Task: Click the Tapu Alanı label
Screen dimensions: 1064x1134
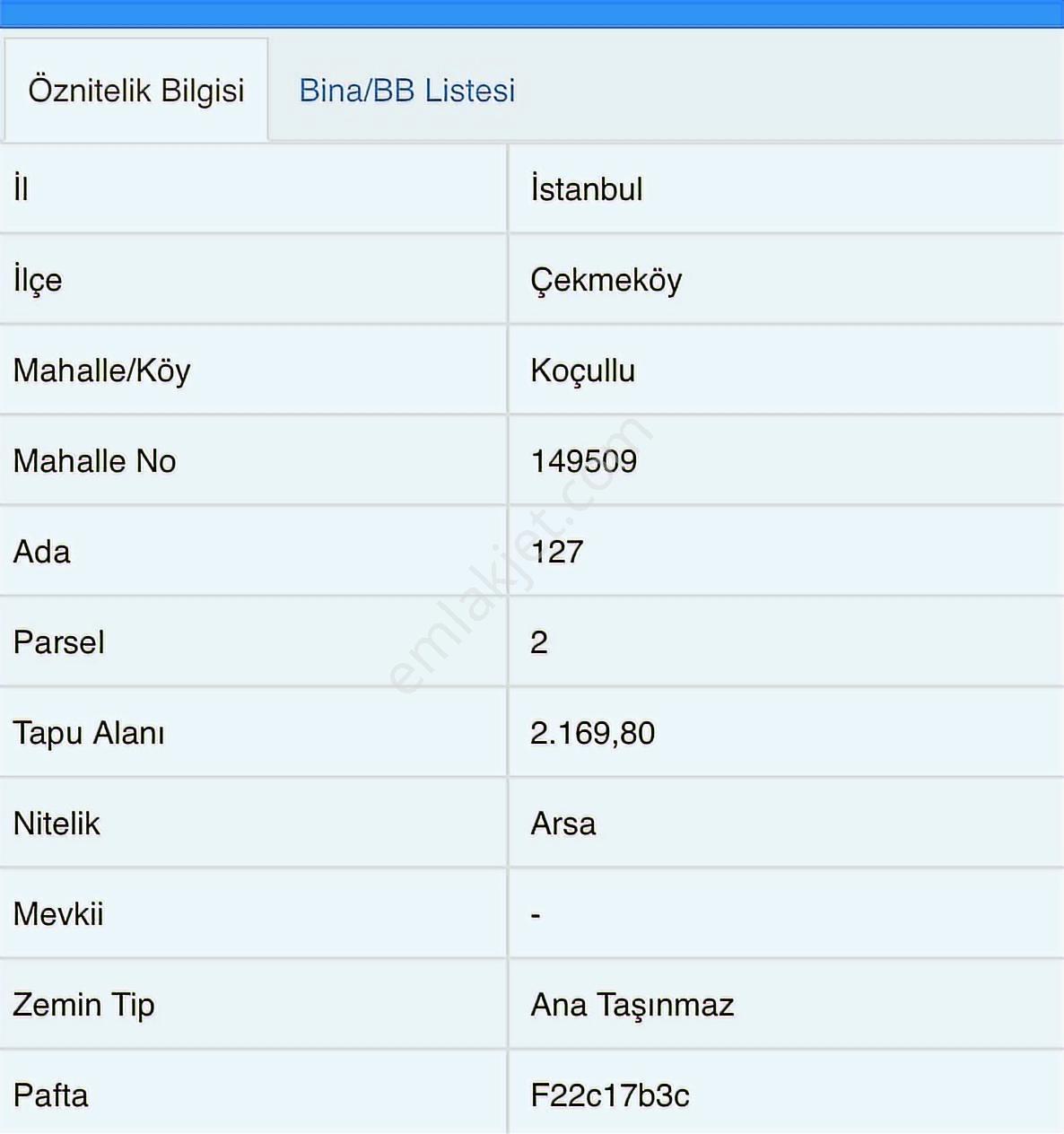Action: (89, 733)
